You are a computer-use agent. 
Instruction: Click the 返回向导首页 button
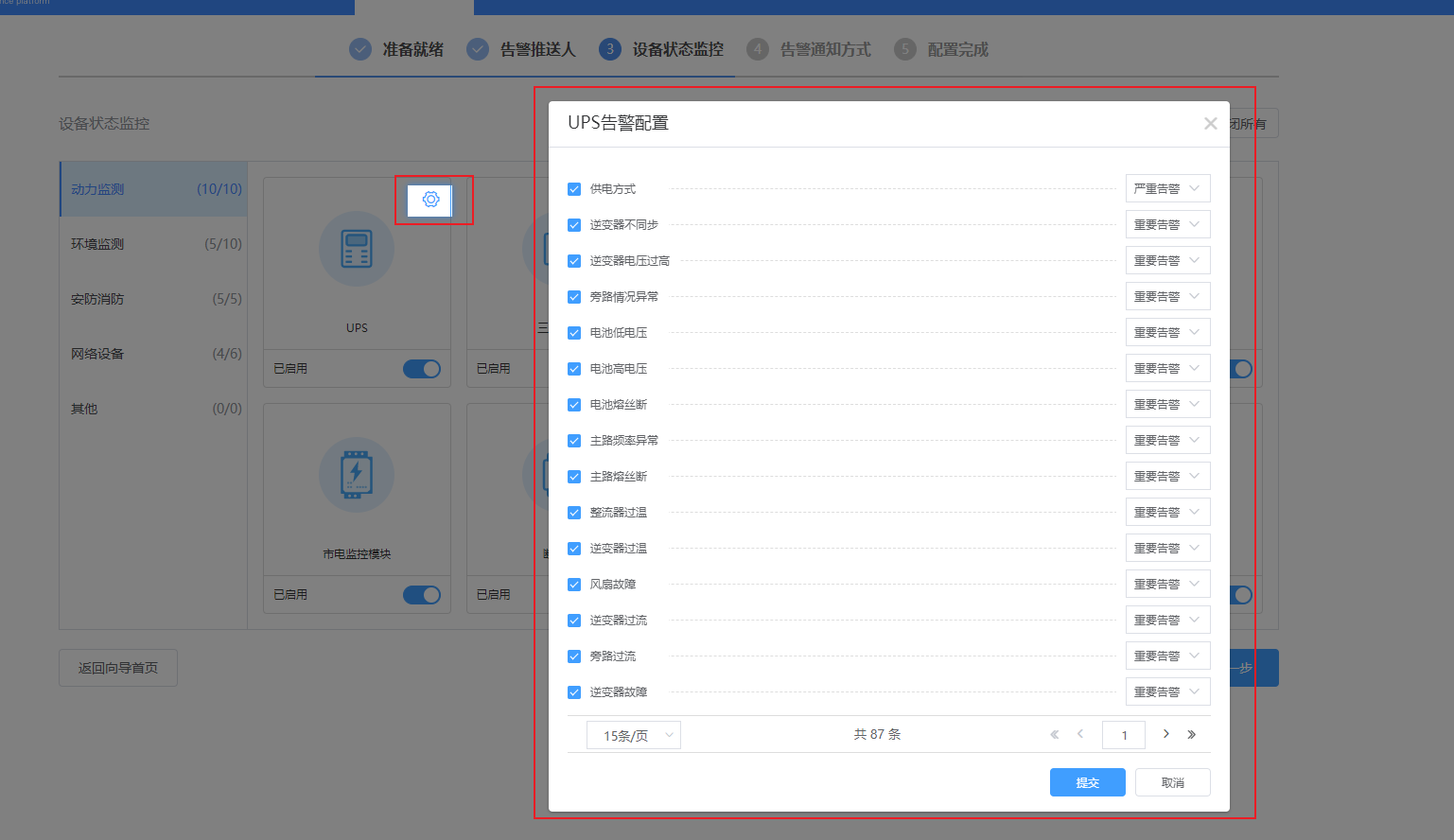pyautogui.click(x=118, y=668)
